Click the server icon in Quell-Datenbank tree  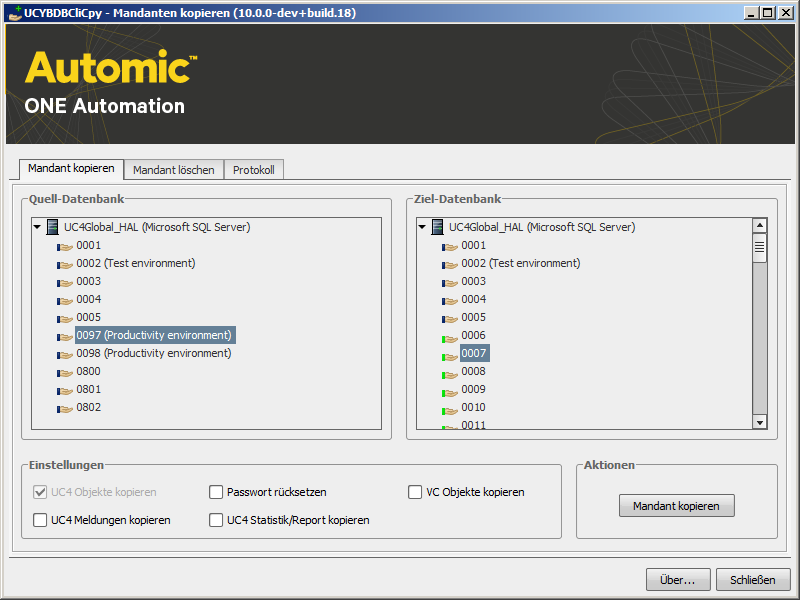click(x=52, y=227)
